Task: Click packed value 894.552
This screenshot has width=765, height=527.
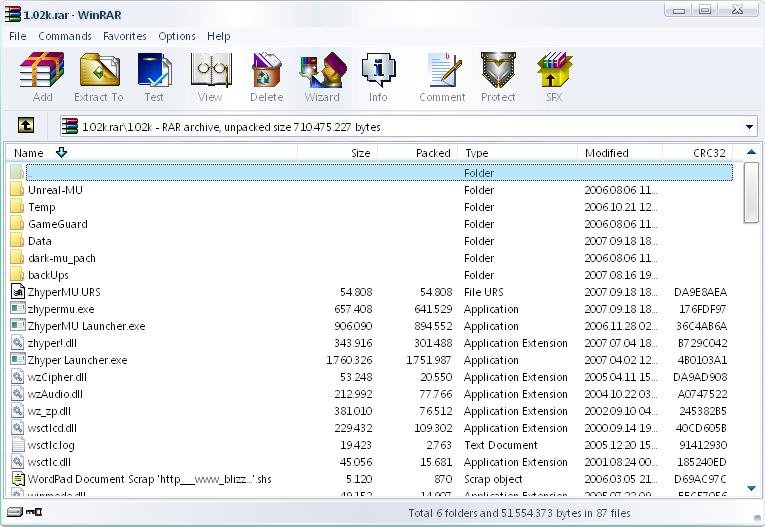Action: click(433, 326)
